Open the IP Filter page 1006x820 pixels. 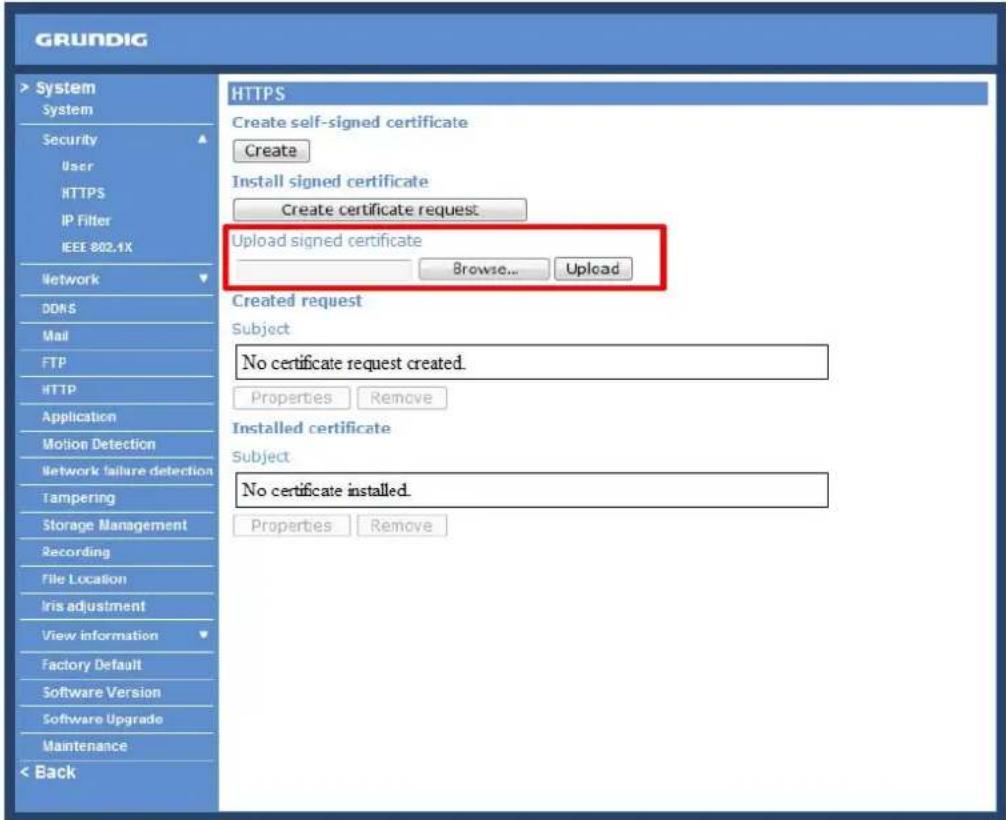tap(86, 220)
